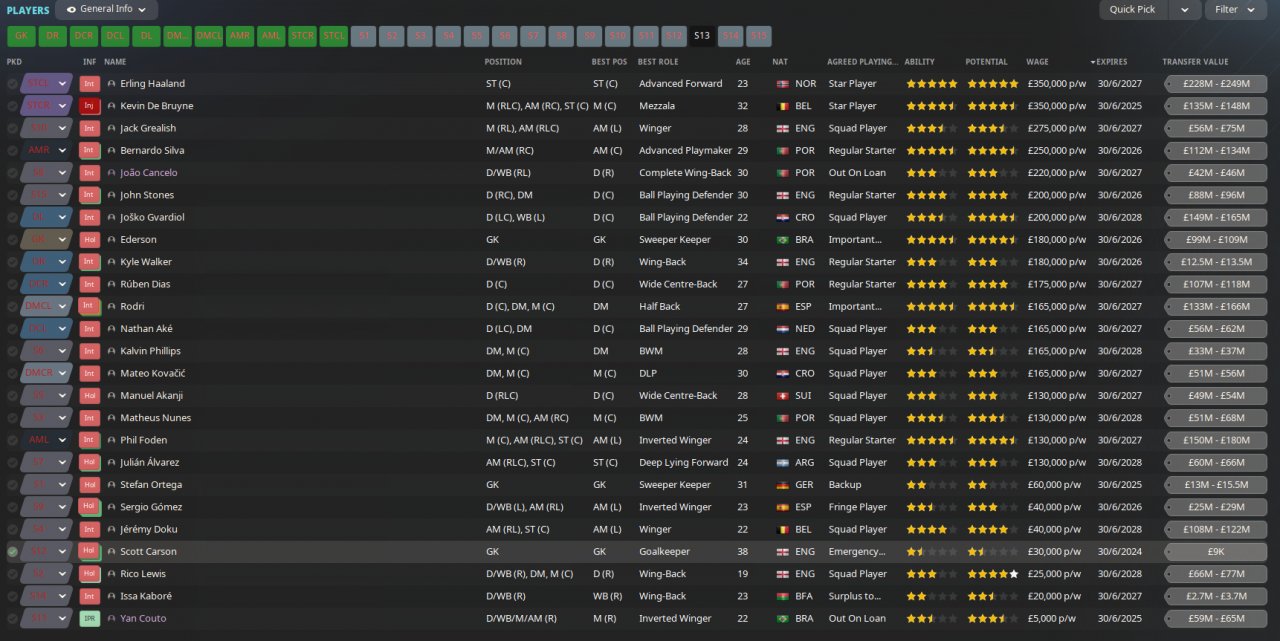Click the Hol icon for Scott Carson
The height and width of the screenshot is (641, 1280).
[x=90, y=552]
